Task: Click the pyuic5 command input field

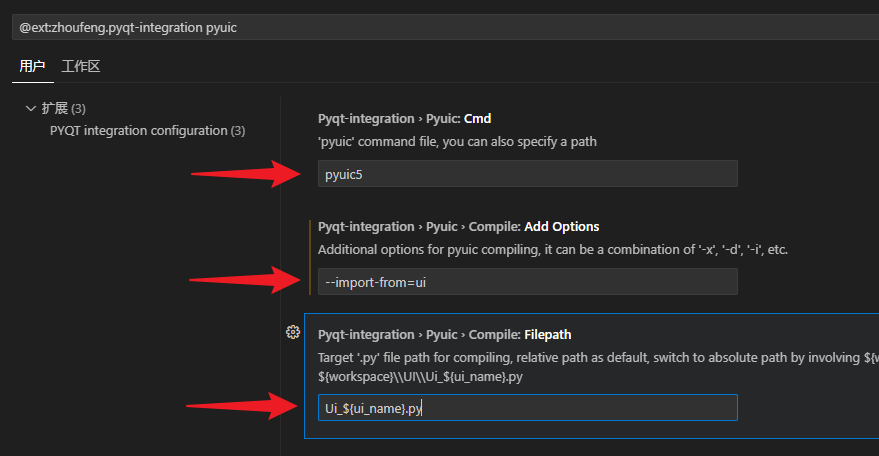Action: coord(527,174)
